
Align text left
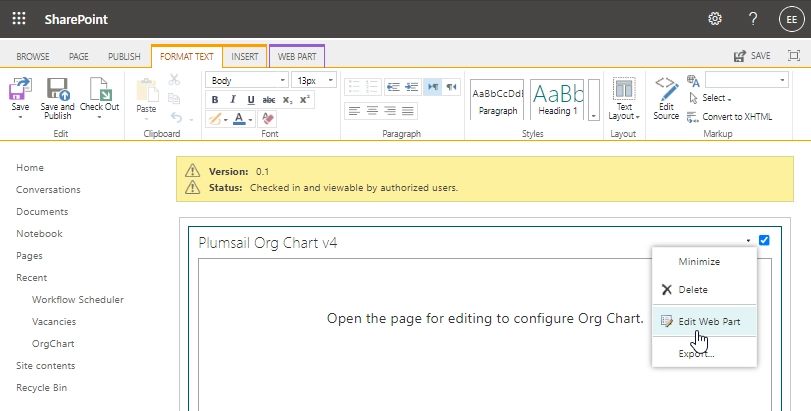[x=354, y=111]
